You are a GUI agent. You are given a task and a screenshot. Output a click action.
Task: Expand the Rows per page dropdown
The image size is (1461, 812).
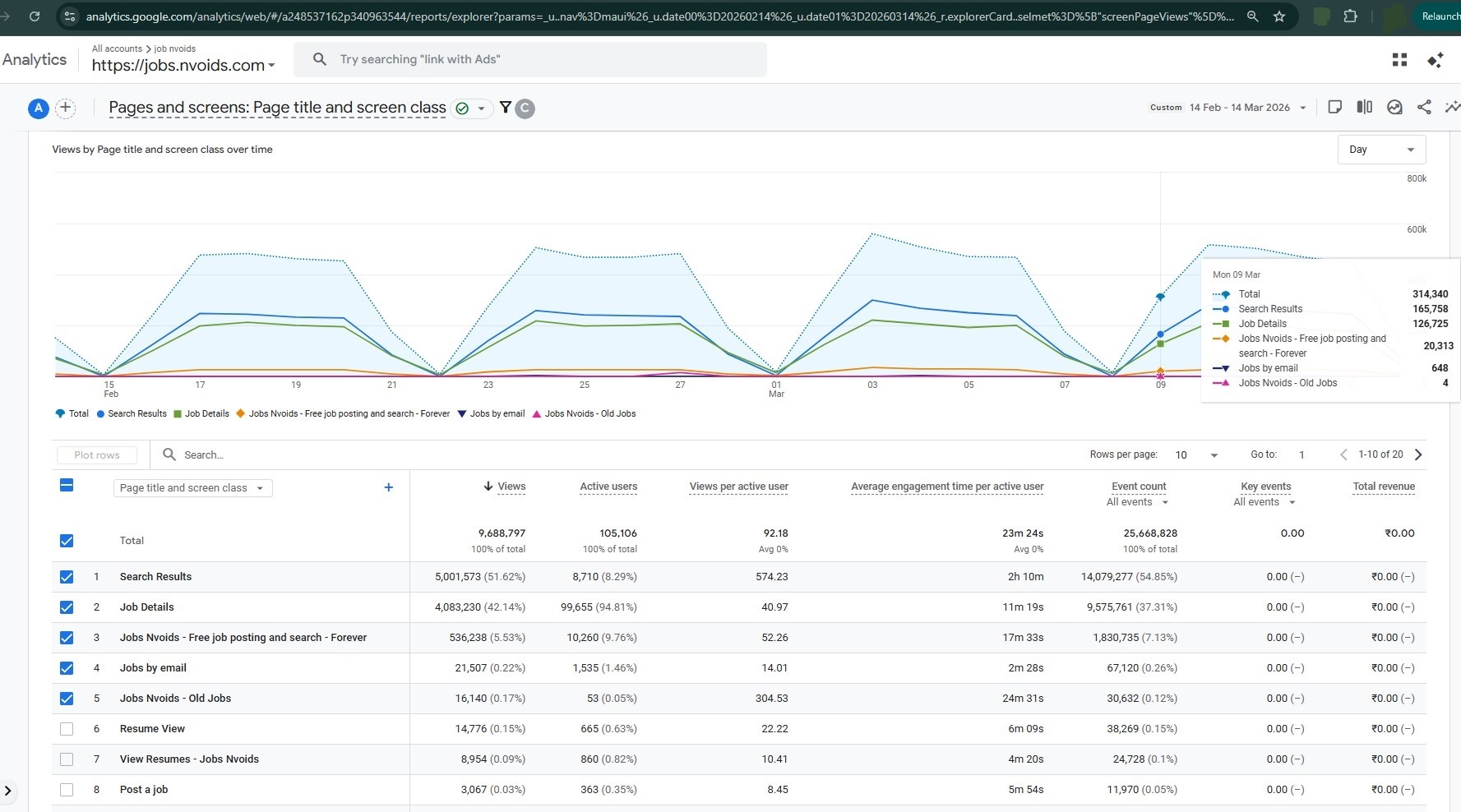click(1196, 454)
